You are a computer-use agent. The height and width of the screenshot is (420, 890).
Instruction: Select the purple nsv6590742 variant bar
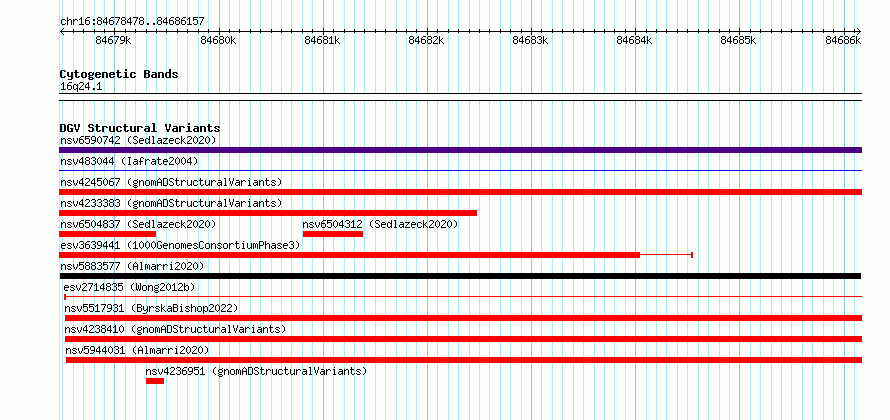click(460, 150)
